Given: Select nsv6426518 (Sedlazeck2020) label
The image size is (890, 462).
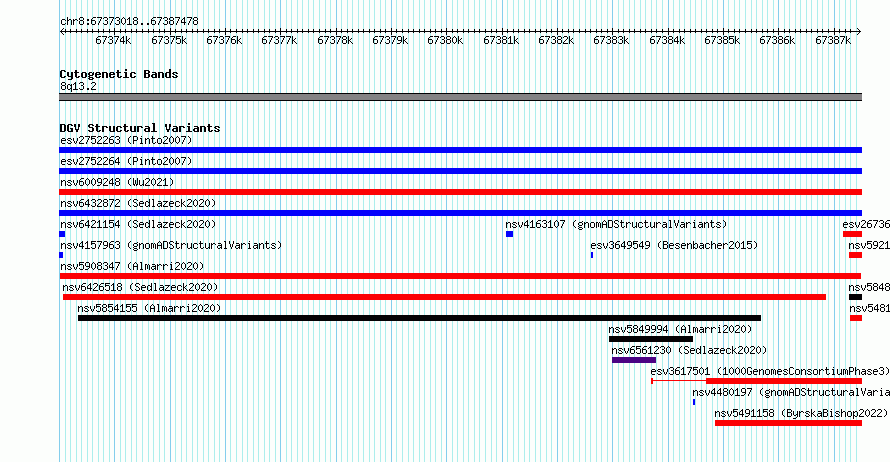Looking at the screenshot, I should pos(140,287).
